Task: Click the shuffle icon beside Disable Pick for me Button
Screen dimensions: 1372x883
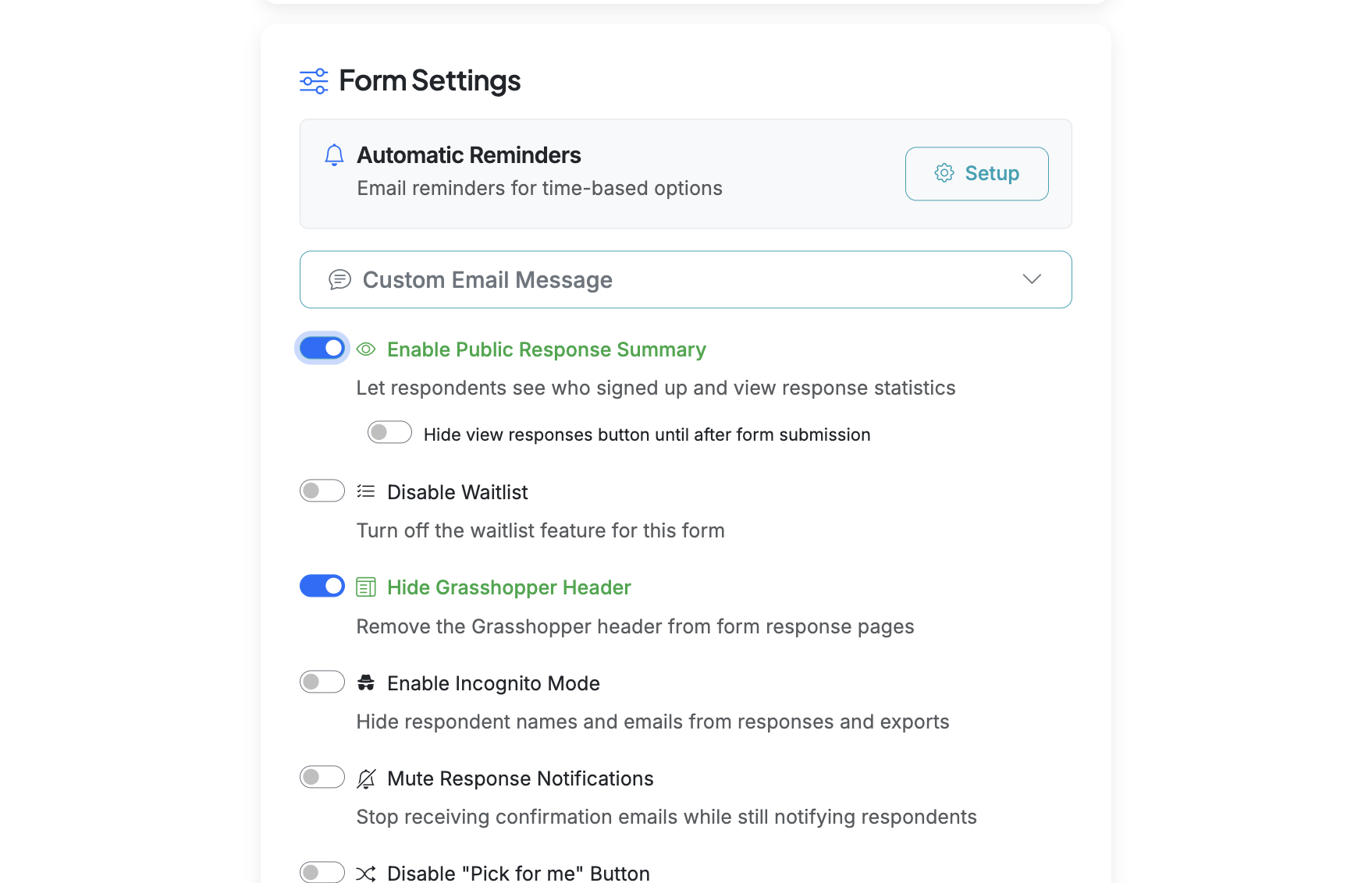Action: pyautogui.click(x=365, y=873)
